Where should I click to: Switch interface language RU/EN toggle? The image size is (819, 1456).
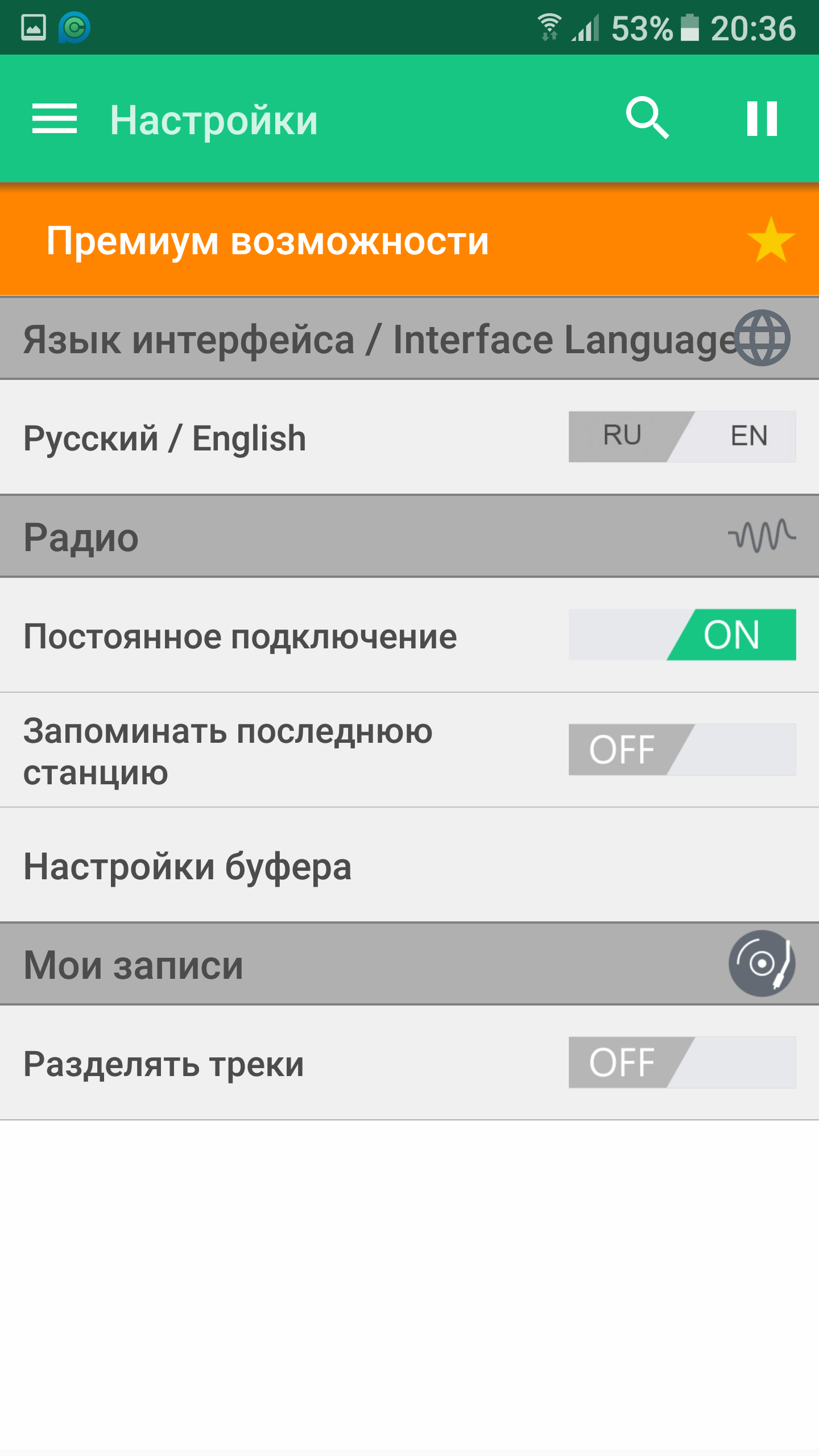click(682, 437)
